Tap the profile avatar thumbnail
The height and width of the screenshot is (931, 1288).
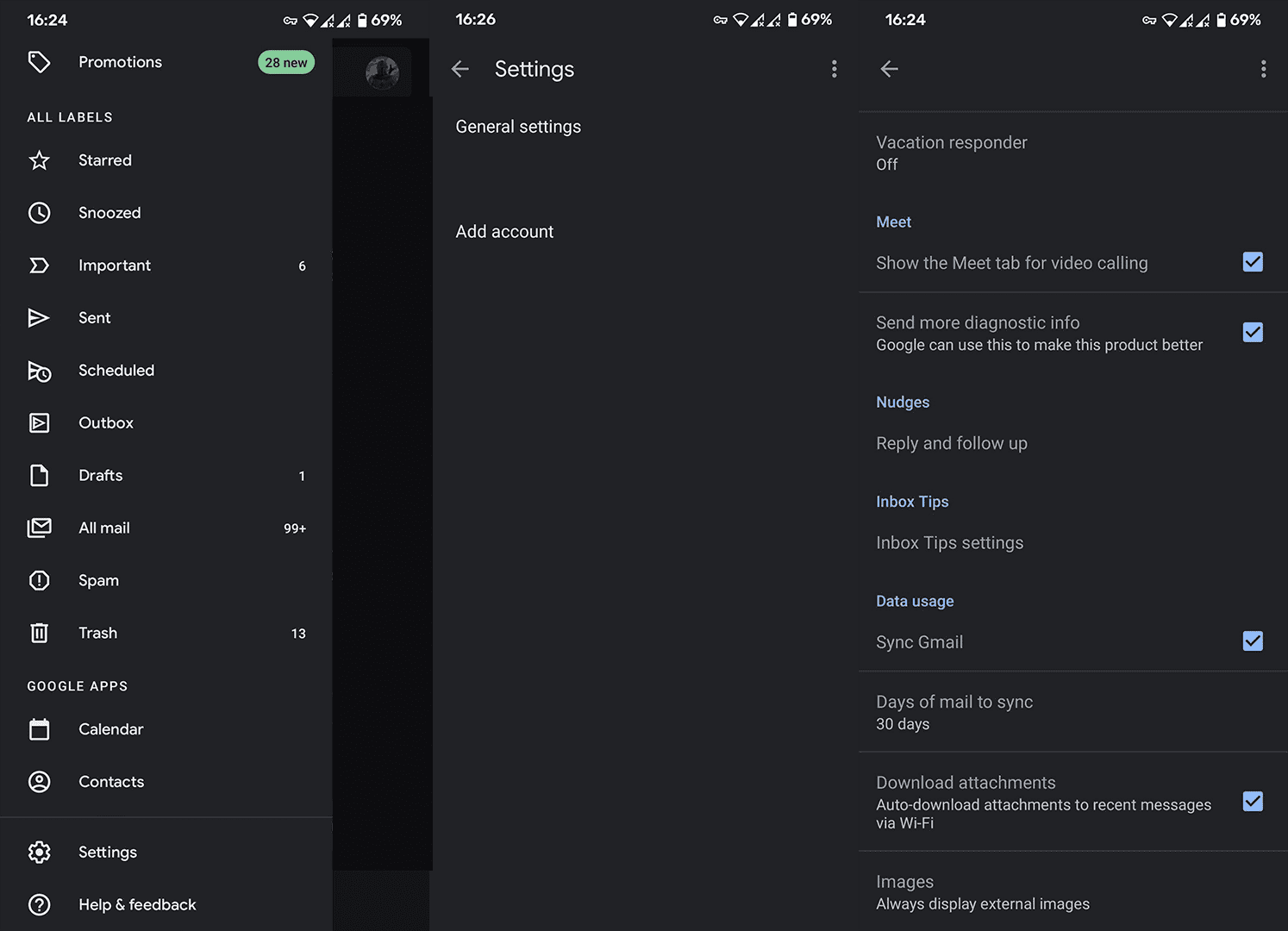(x=382, y=72)
